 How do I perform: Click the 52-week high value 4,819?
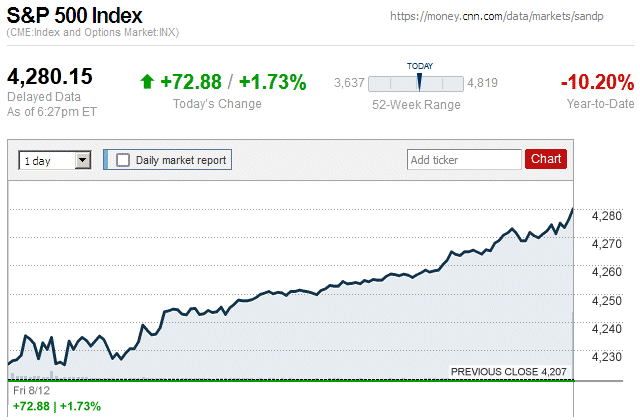pos(483,83)
